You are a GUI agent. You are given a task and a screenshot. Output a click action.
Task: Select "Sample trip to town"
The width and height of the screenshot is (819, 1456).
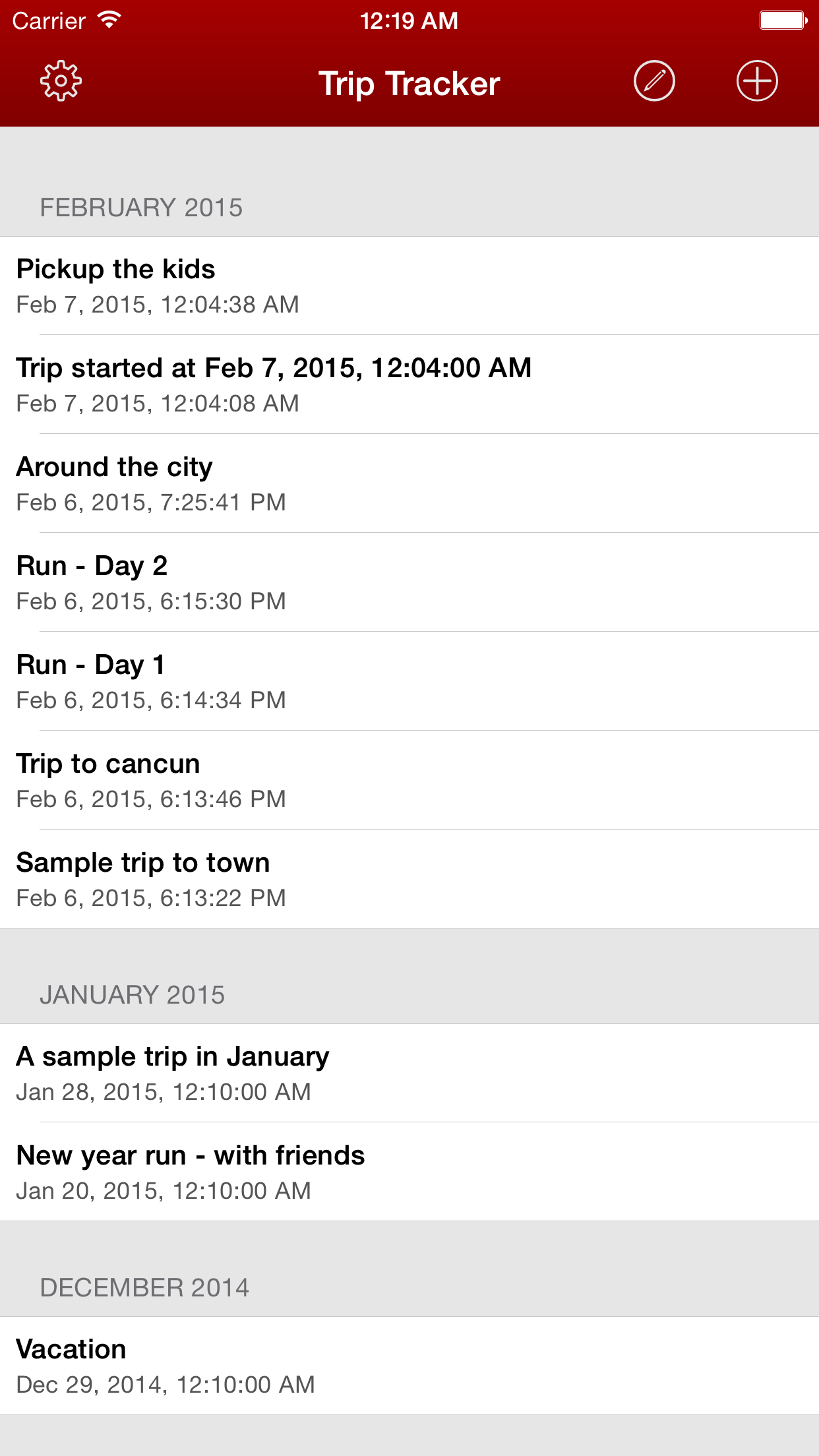tap(409, 879)
